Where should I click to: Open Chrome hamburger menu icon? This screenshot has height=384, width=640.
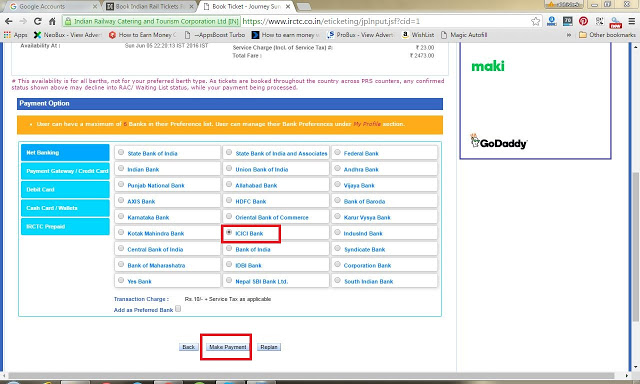[631, 21]
